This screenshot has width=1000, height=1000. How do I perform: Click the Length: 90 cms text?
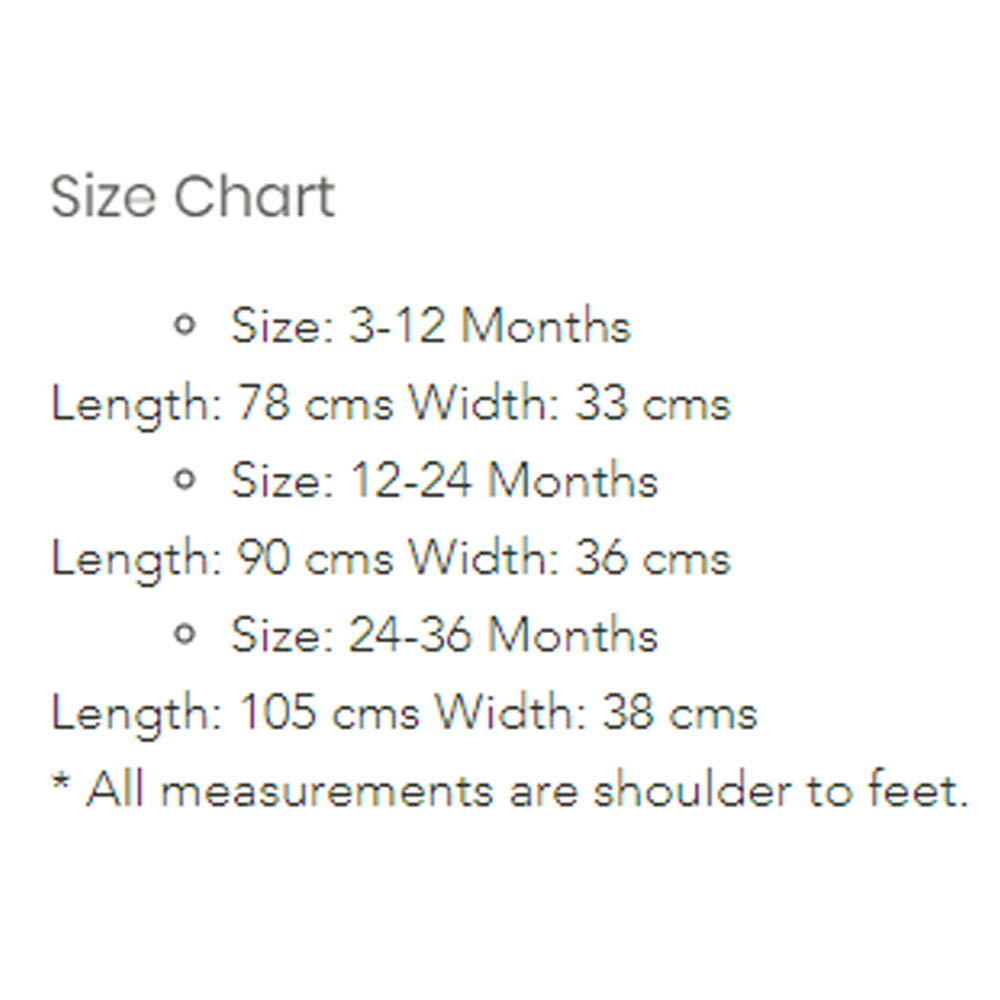point(222,559)
